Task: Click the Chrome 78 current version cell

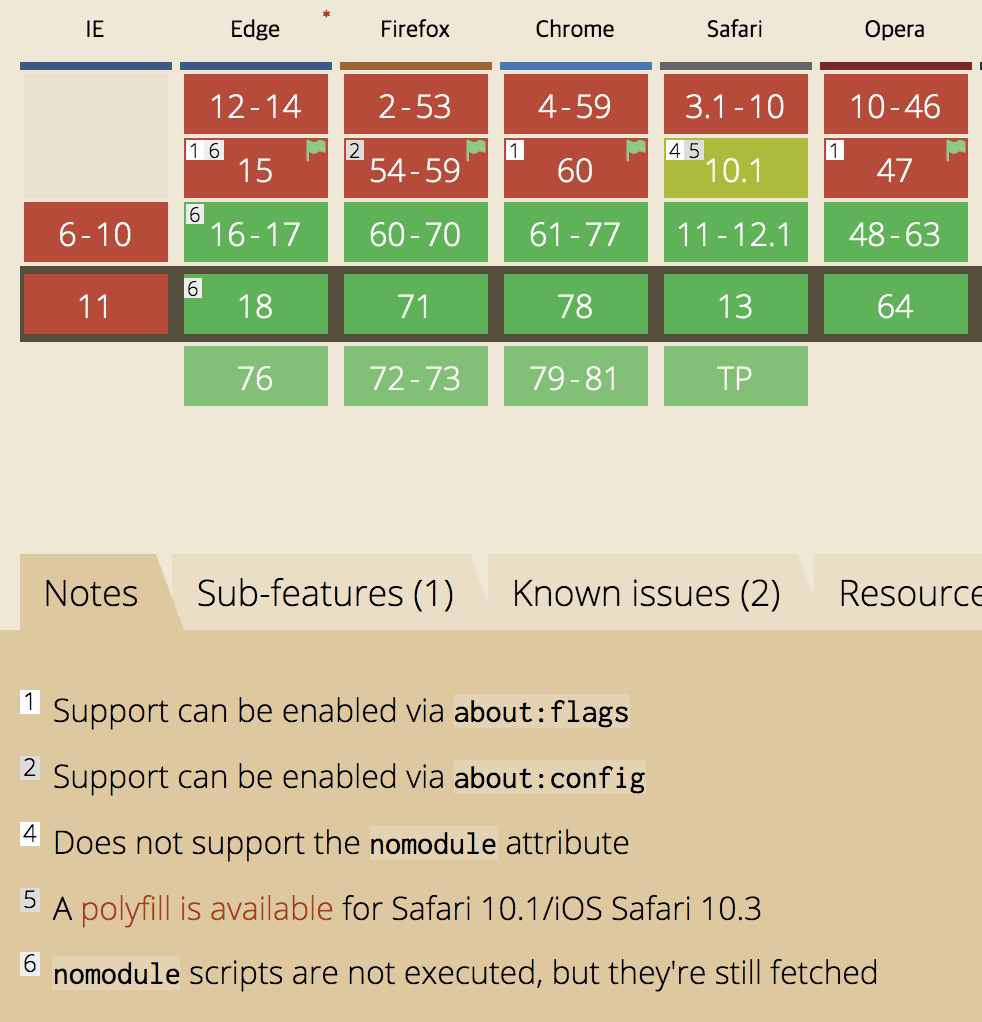Action: [575, 305]
